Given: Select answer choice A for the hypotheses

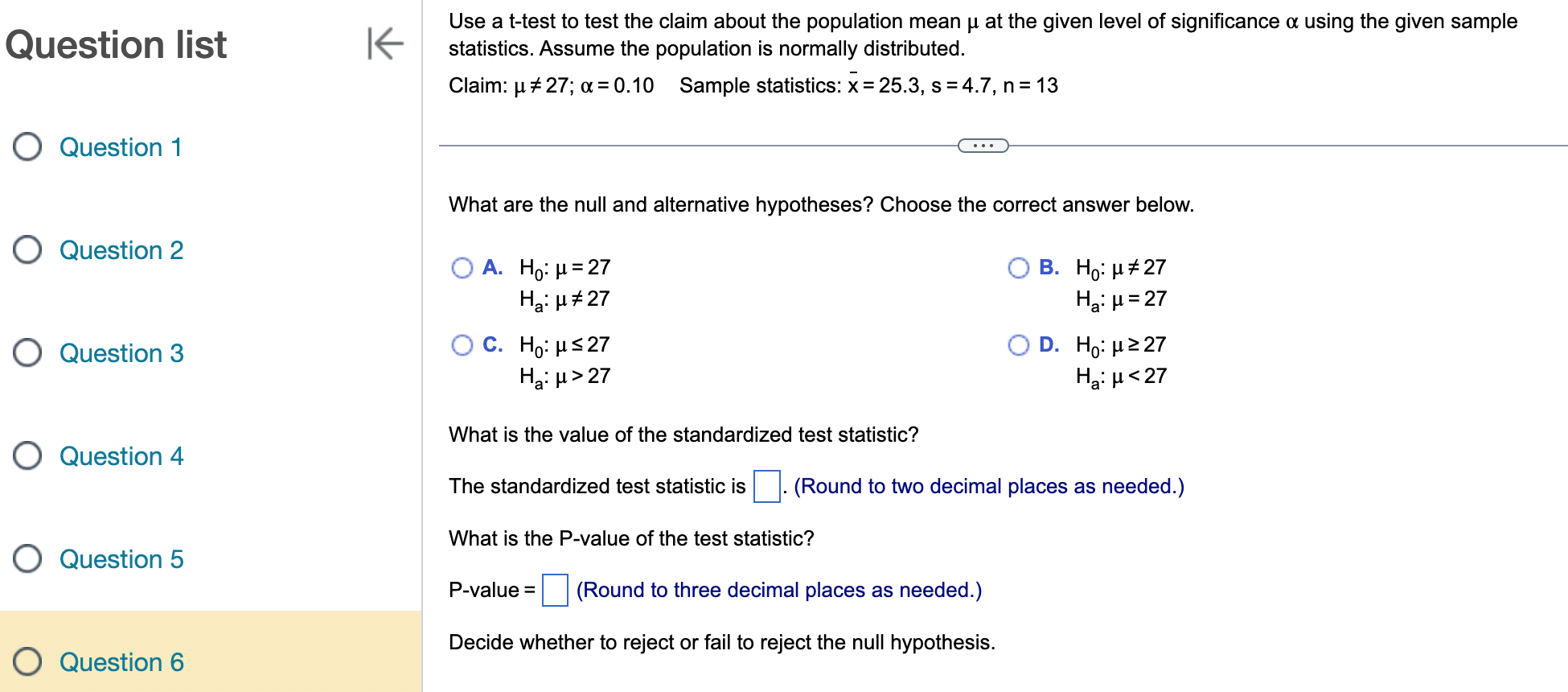Looking at the screenshot, I should click(x=462, y=268).
